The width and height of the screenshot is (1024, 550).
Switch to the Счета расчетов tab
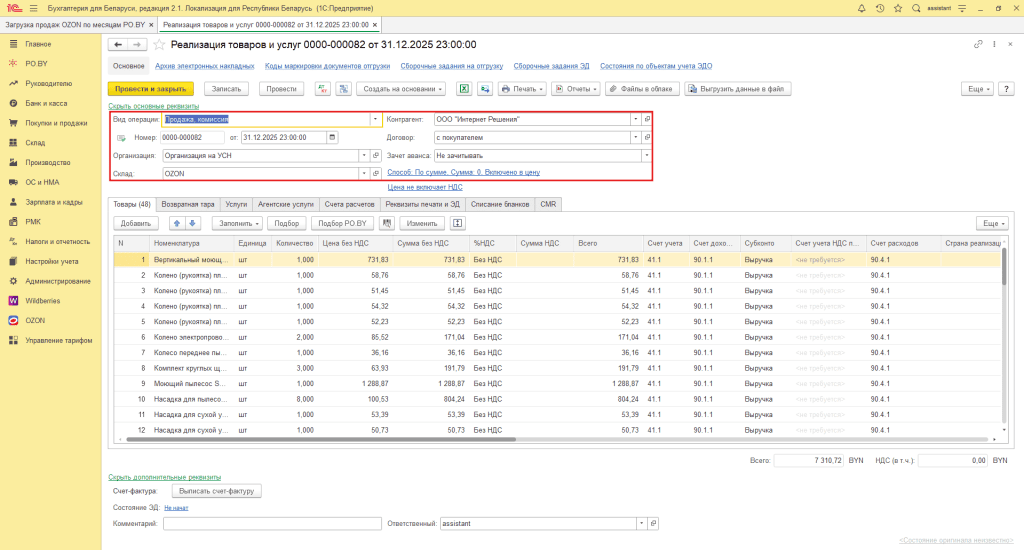[349, 204]
